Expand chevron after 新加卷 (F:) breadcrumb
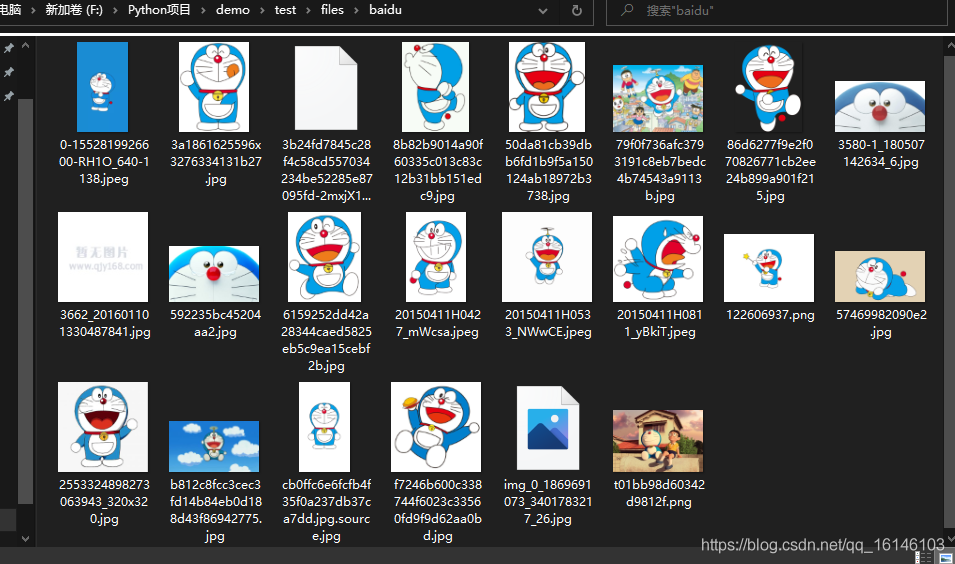Screen dimensions: 955x564 click(x=115, y=10)
